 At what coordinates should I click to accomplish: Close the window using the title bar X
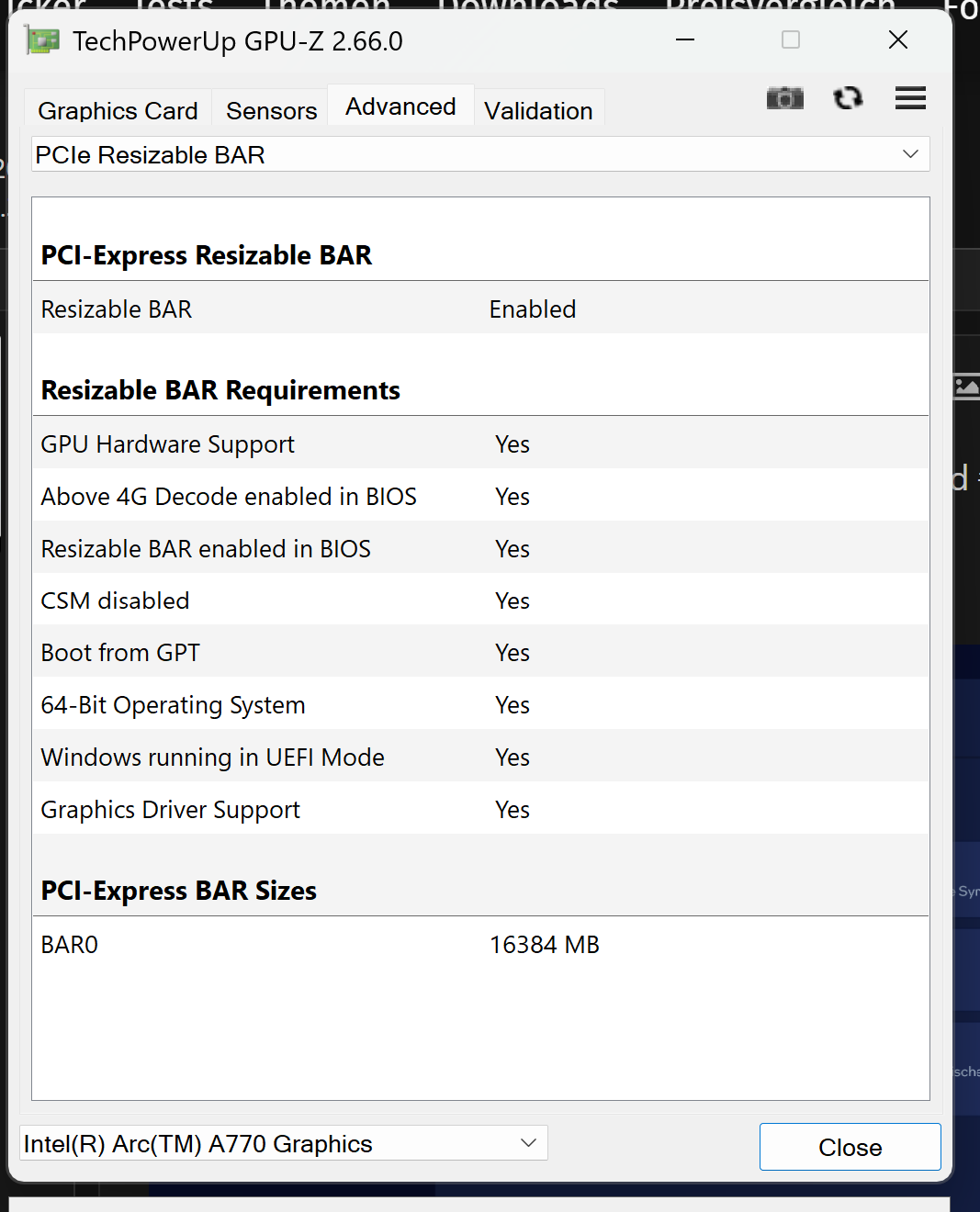pyautogui.click(x=897, y=40)
